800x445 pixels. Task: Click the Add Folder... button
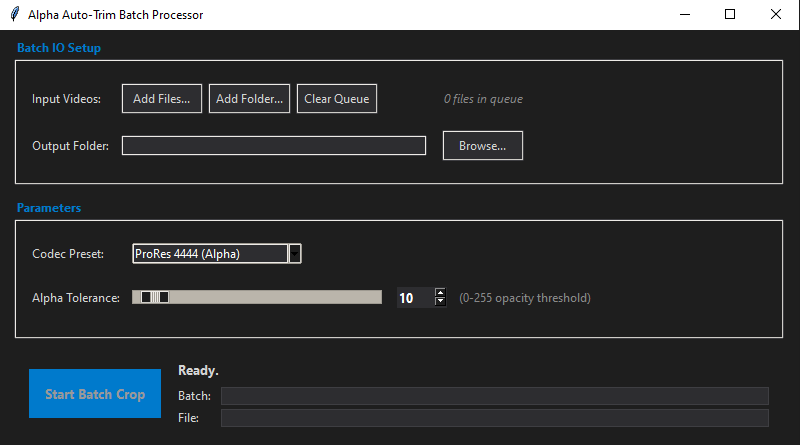tap(249, 99)
